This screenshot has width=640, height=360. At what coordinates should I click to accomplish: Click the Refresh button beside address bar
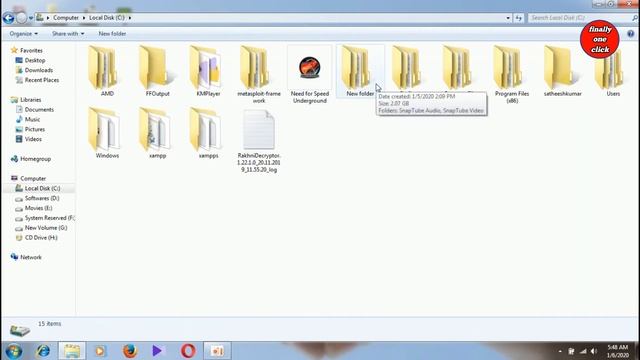[518, 18]
